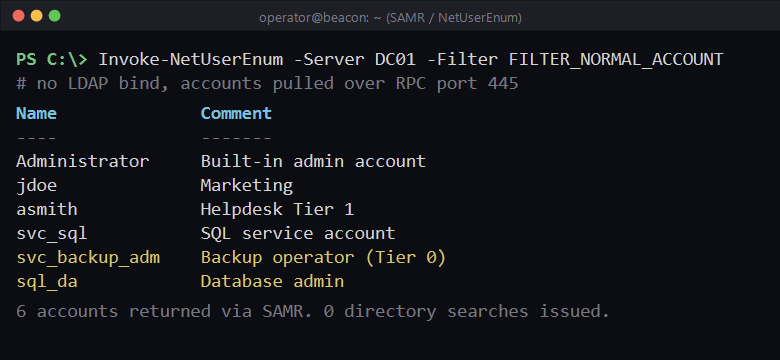
Task: Click the 'asmith' account name
Action: coord(47,209)
